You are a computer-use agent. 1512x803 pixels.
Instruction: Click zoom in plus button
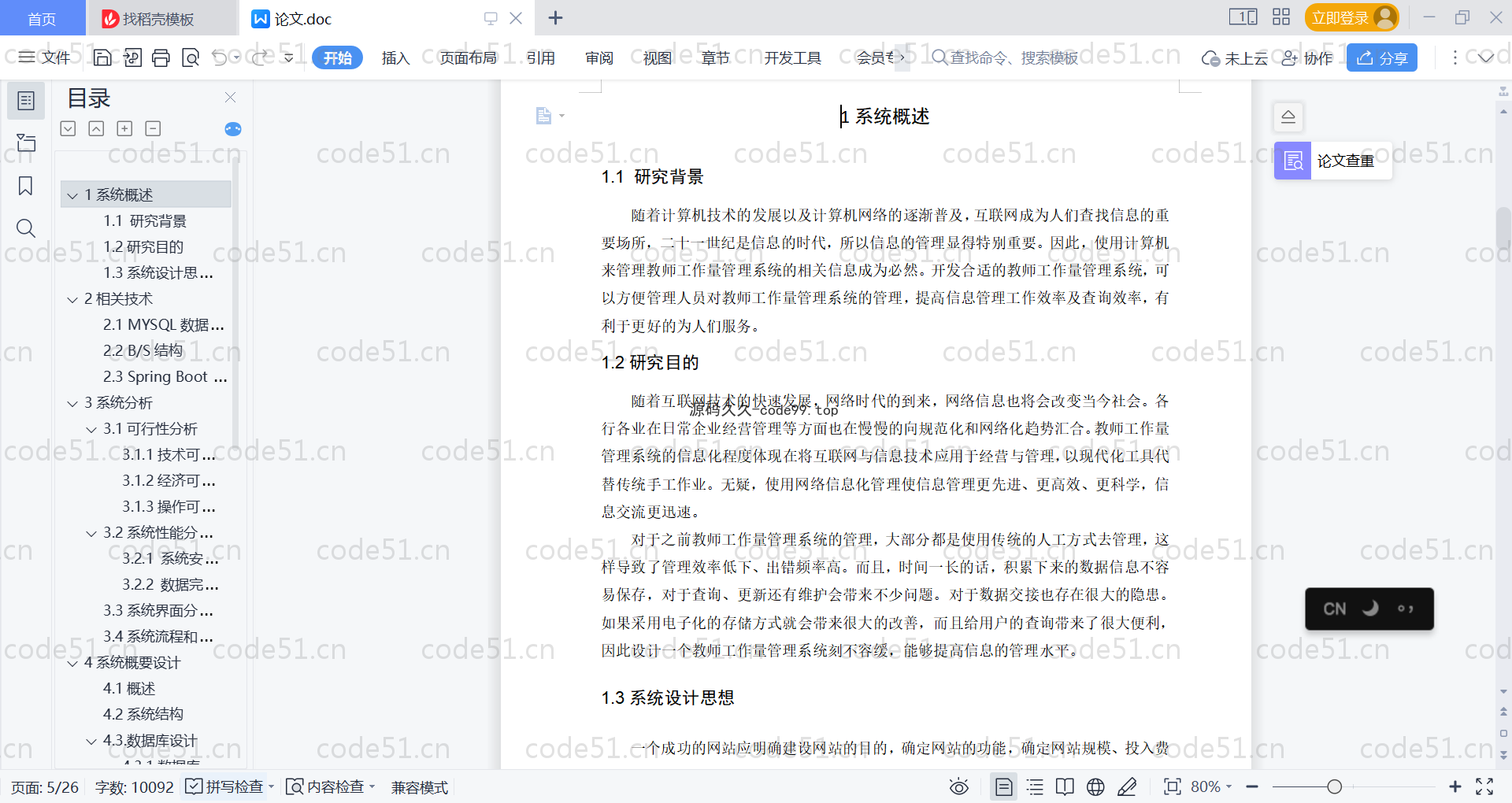point(1455,786)
